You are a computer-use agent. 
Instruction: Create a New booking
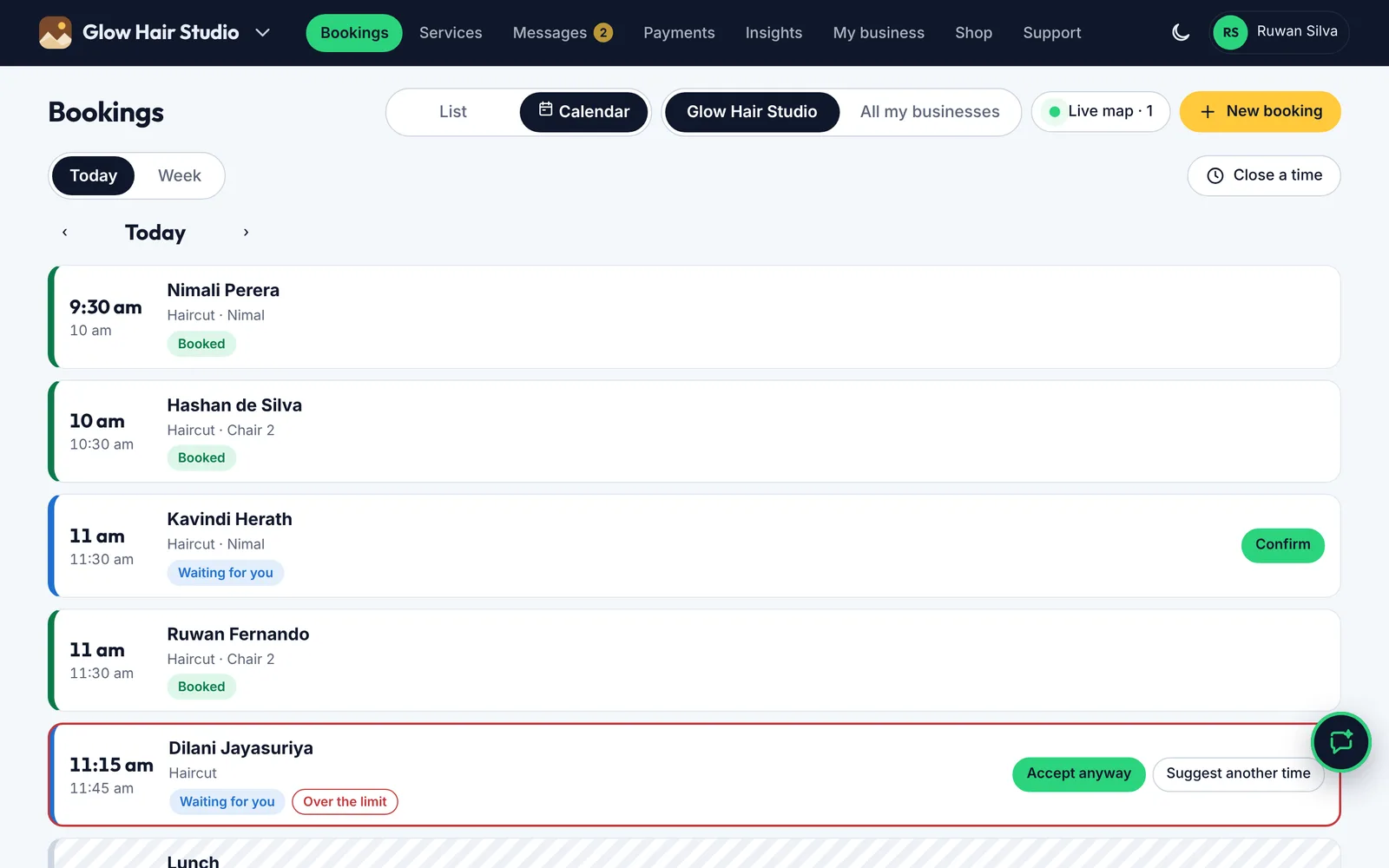tap(1260, 112)
